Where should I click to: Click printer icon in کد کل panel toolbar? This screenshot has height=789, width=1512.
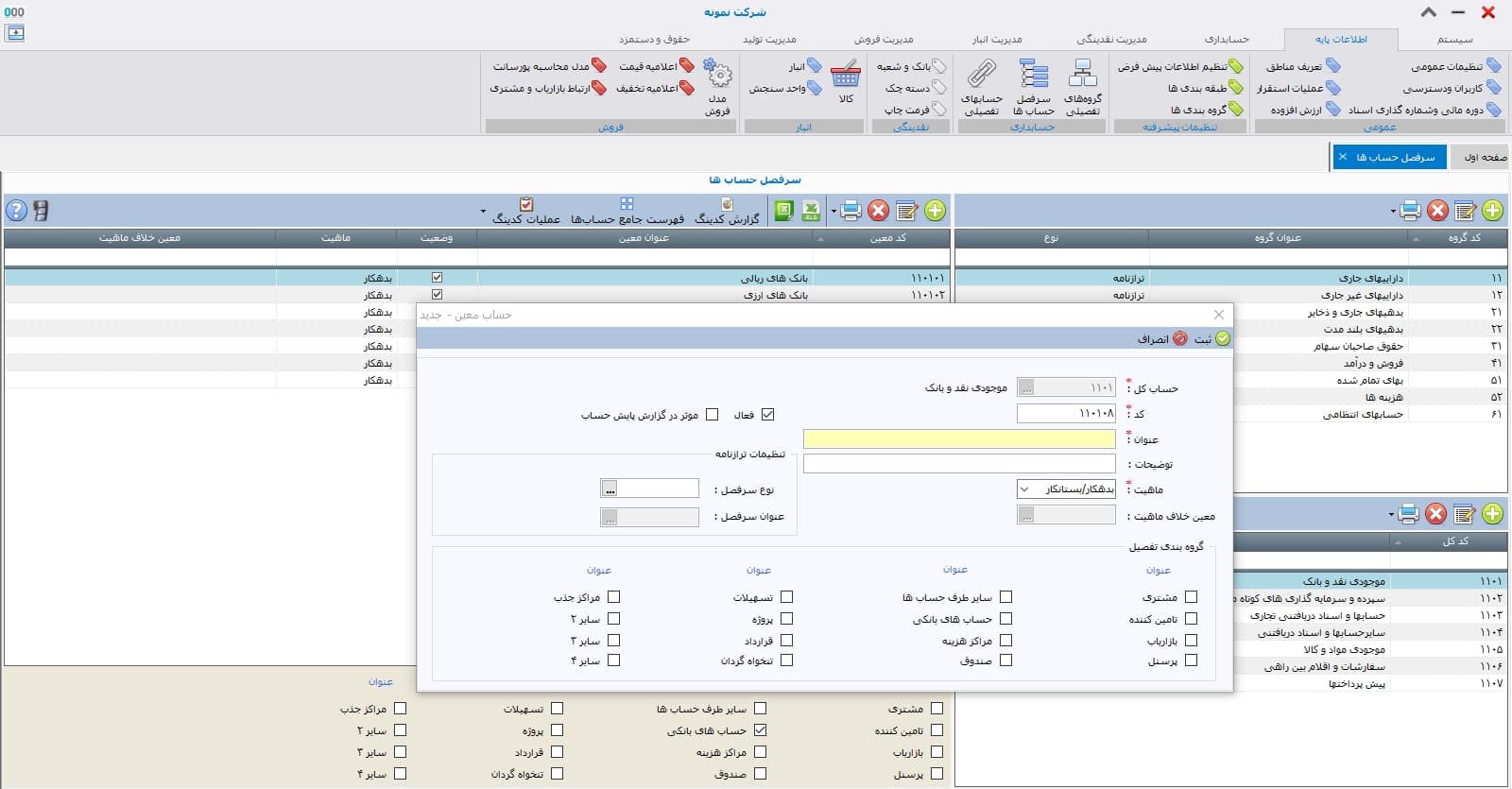1409,514
